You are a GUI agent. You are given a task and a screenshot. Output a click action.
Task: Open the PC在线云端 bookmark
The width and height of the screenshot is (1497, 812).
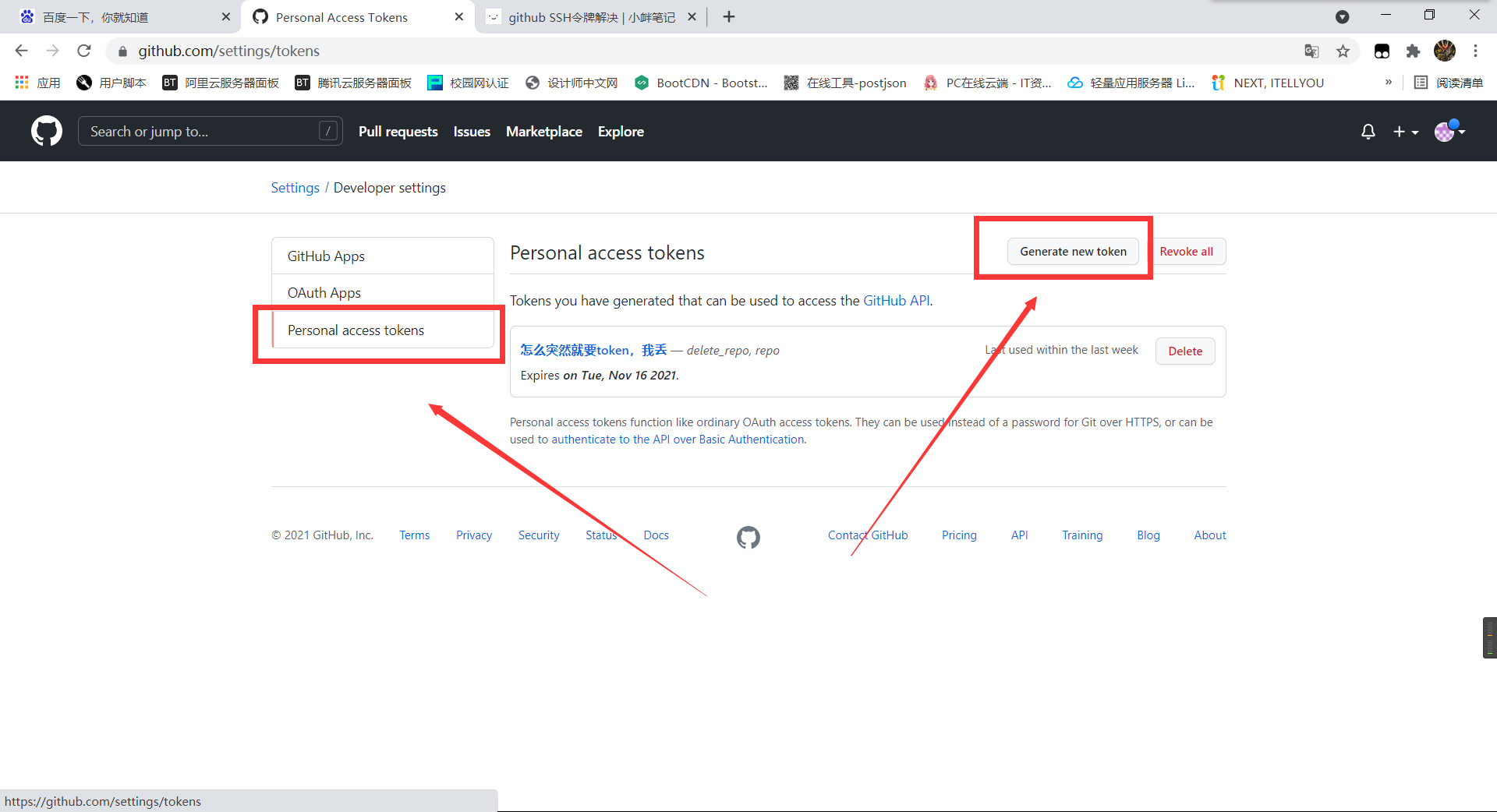(987, 83)
